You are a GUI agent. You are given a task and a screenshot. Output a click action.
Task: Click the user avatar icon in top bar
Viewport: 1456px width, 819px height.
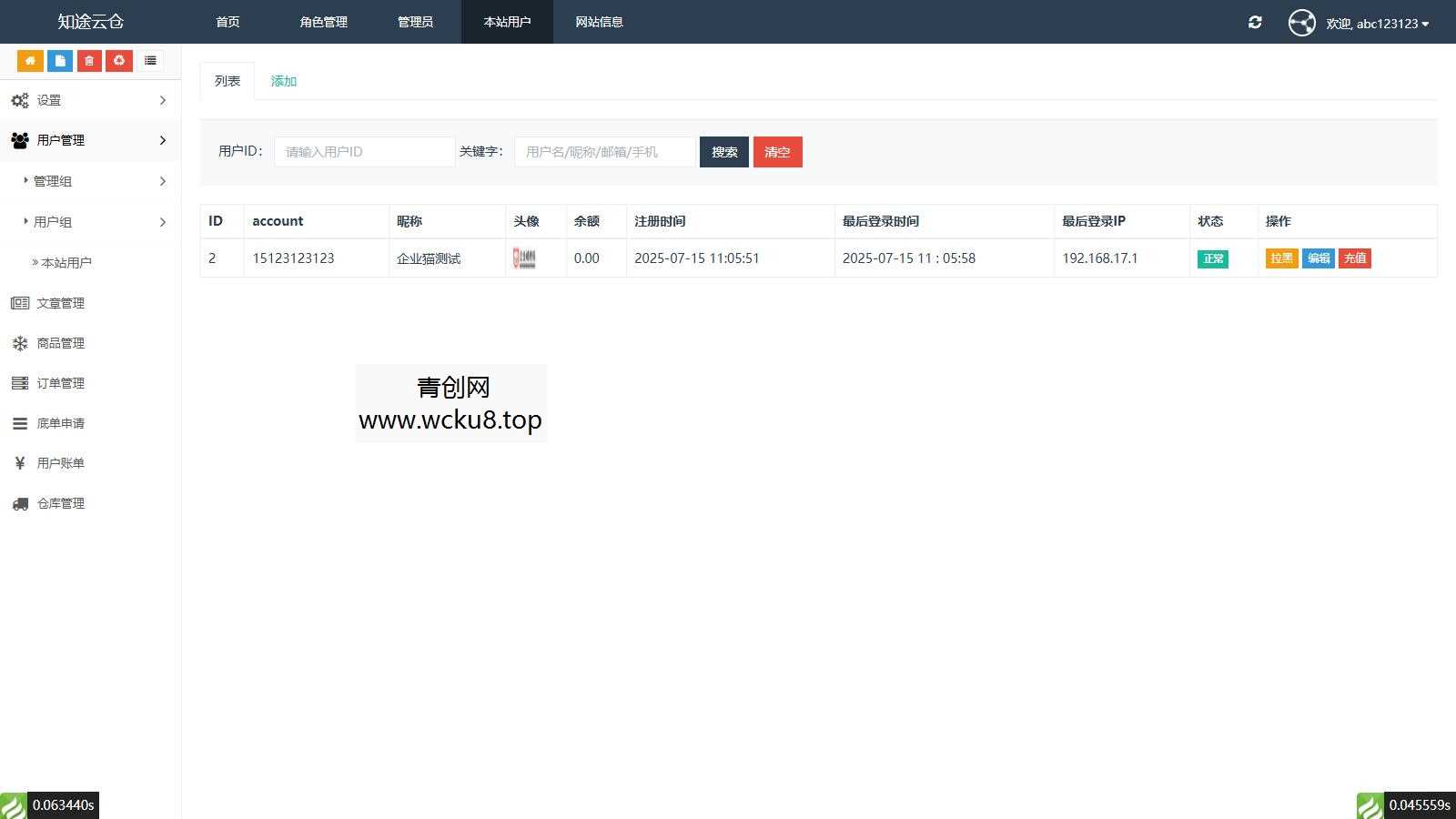click(1301, 23)
